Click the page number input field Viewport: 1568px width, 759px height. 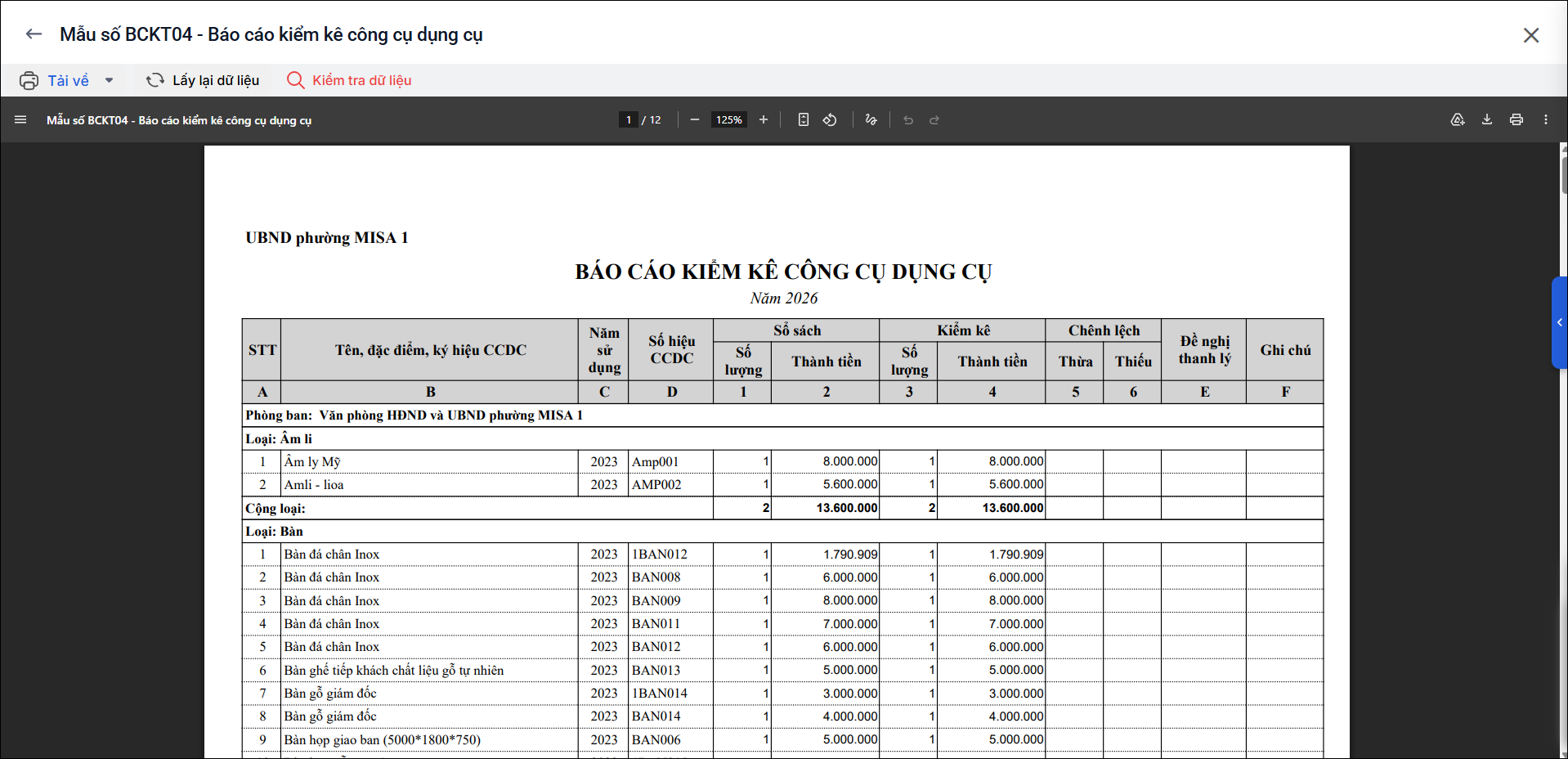(628, 119)
